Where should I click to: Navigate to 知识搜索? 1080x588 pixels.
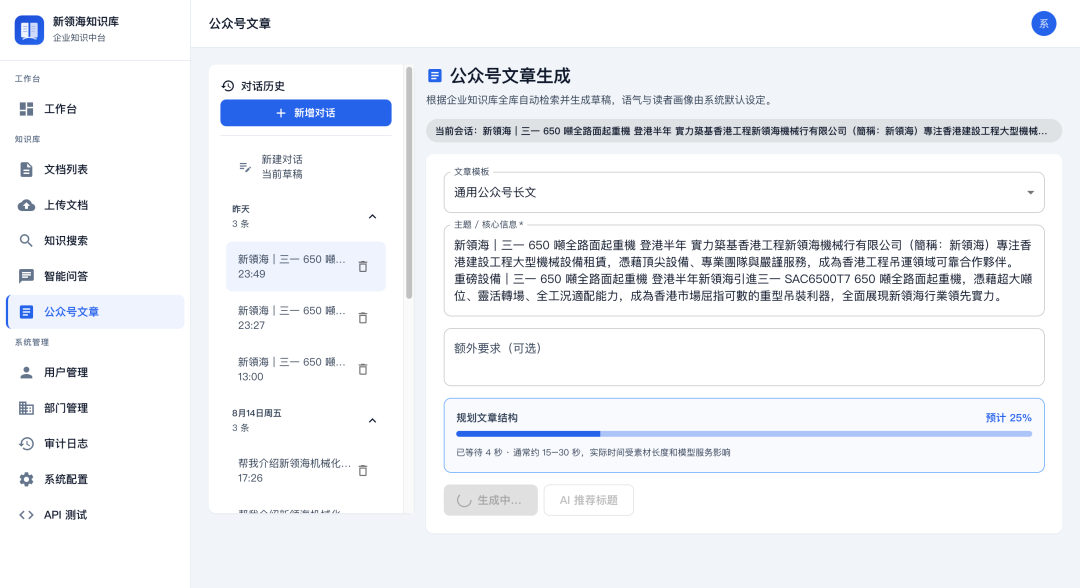tap(95, 240)
